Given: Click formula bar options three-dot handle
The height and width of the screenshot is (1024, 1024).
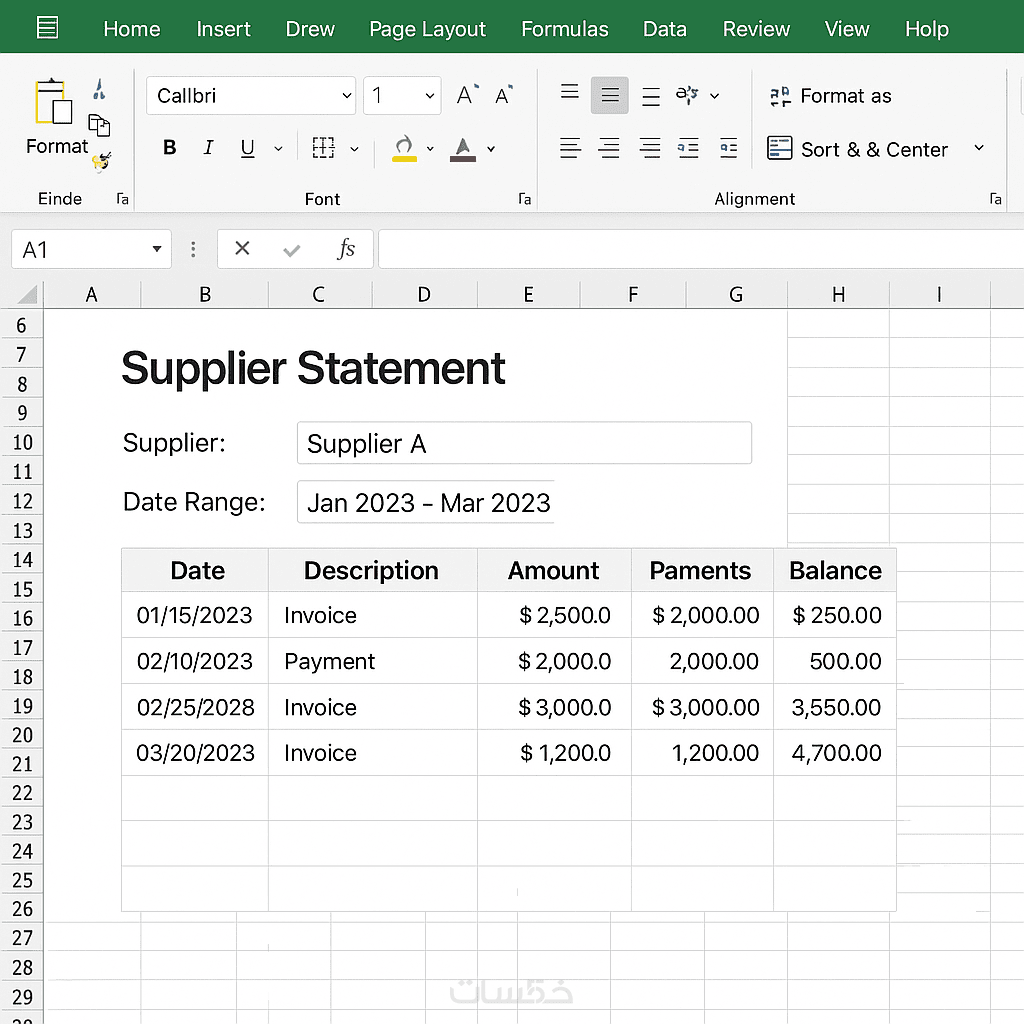Looking at the screenshot, I should click(193, 249).
